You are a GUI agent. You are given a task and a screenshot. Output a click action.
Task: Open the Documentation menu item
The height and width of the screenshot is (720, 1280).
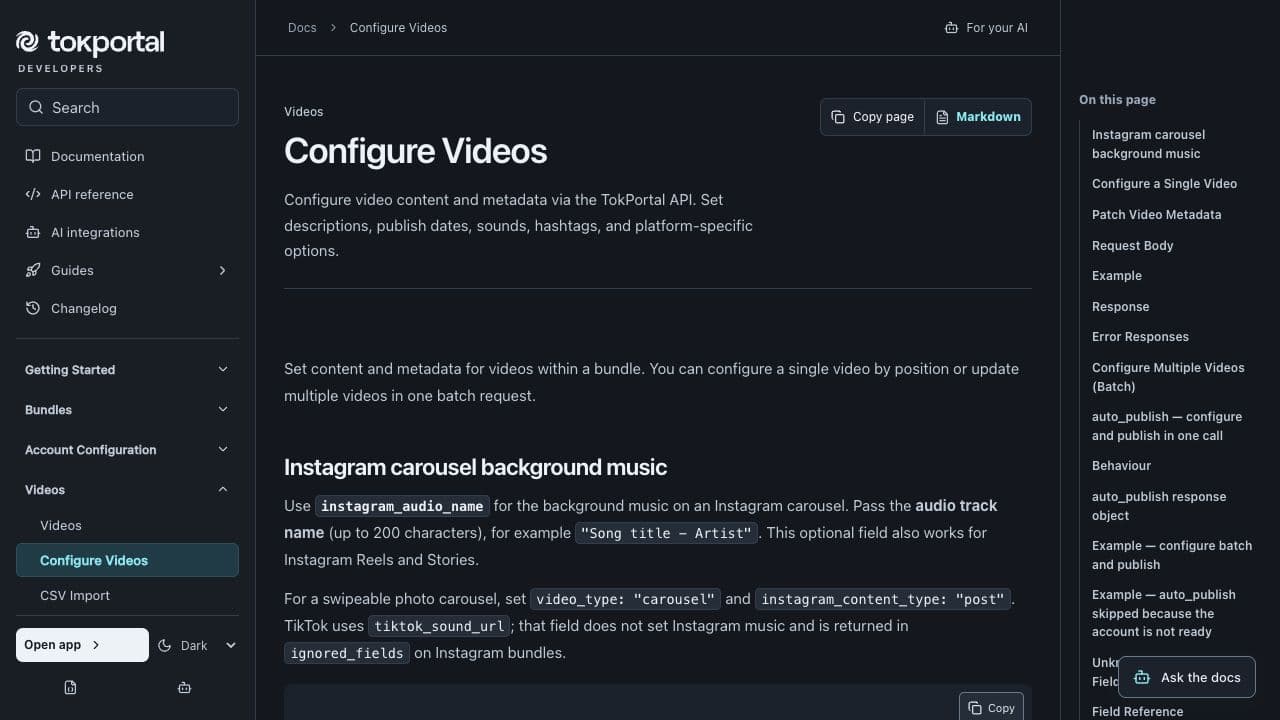click(127, 156)
